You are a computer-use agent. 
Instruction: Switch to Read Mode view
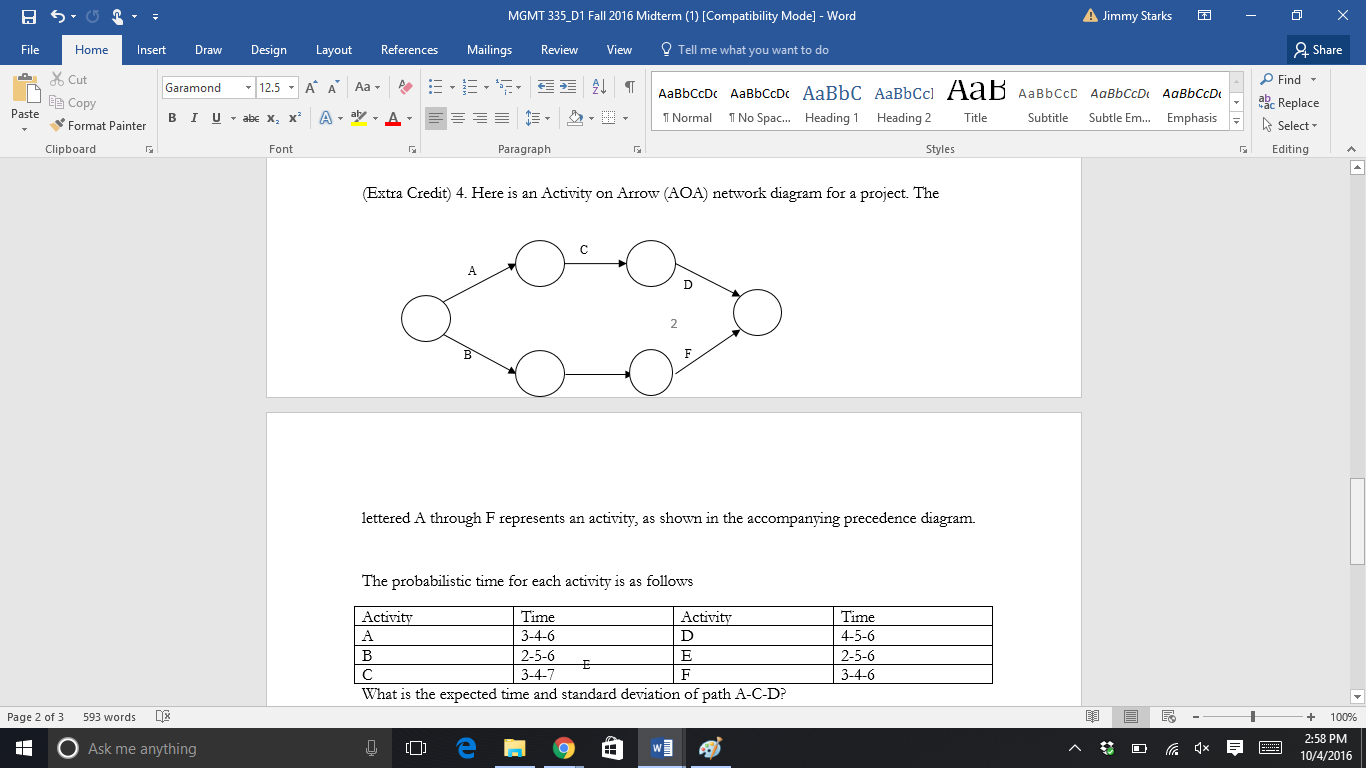coord(1093,717)
